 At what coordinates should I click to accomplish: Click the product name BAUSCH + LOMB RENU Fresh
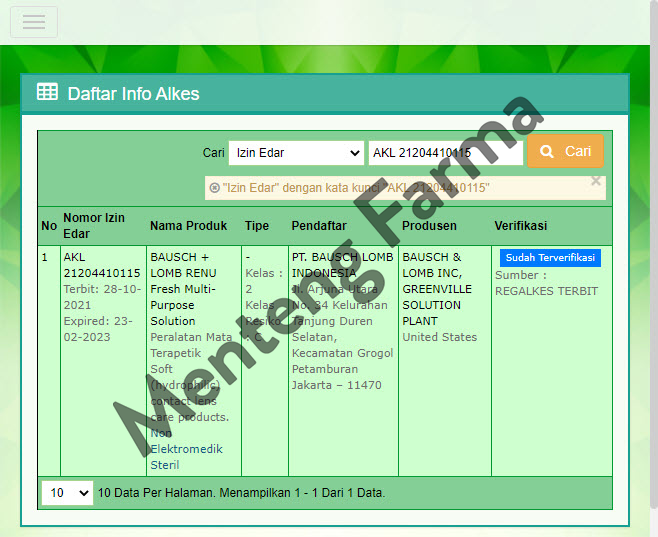pos(183,289)
